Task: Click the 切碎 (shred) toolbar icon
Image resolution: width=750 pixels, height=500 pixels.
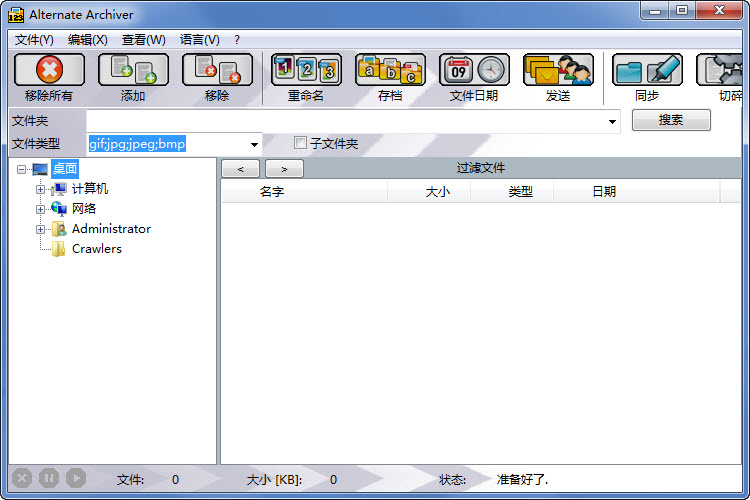Action: [719, 70]
